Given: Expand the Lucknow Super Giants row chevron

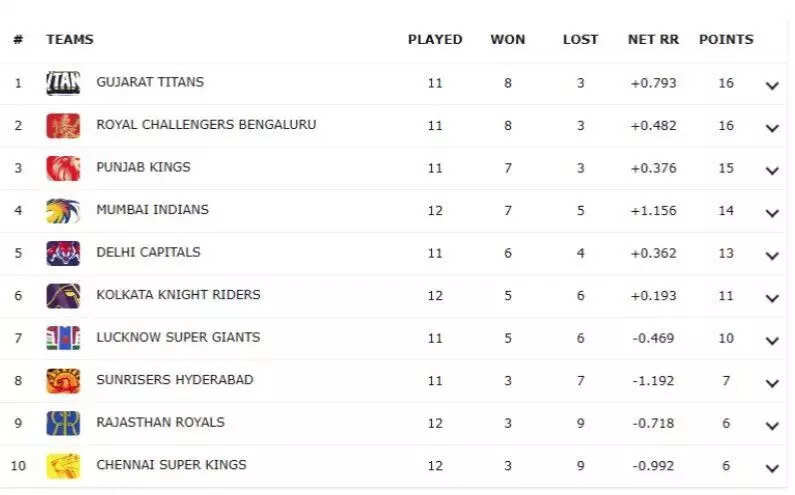Looking at the screenshot, I should [772, 341].
